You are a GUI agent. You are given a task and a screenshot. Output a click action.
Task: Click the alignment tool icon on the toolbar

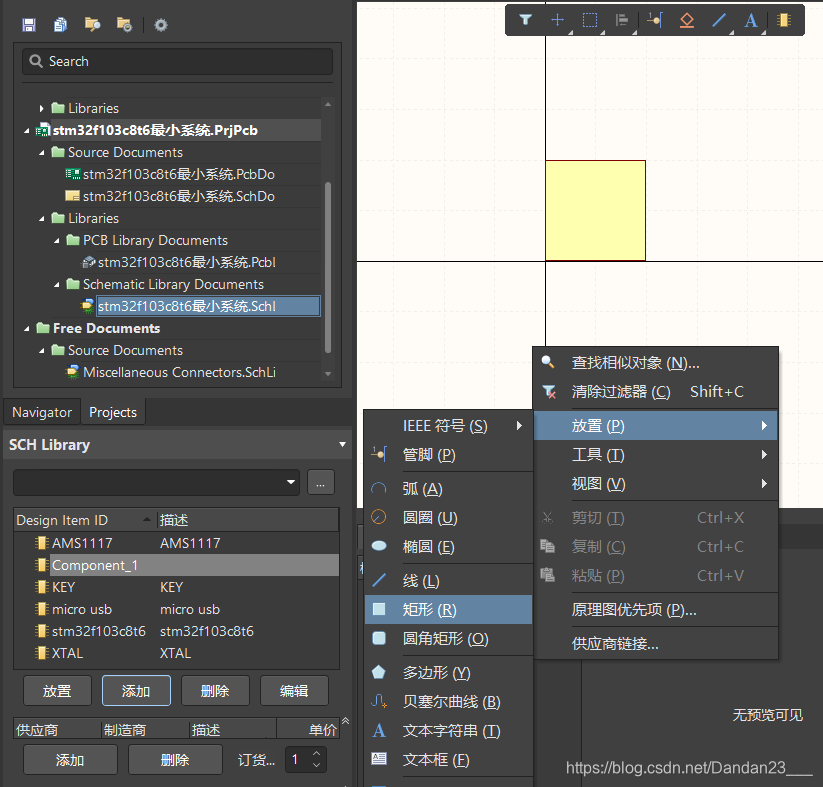click(x=622, y=20)
